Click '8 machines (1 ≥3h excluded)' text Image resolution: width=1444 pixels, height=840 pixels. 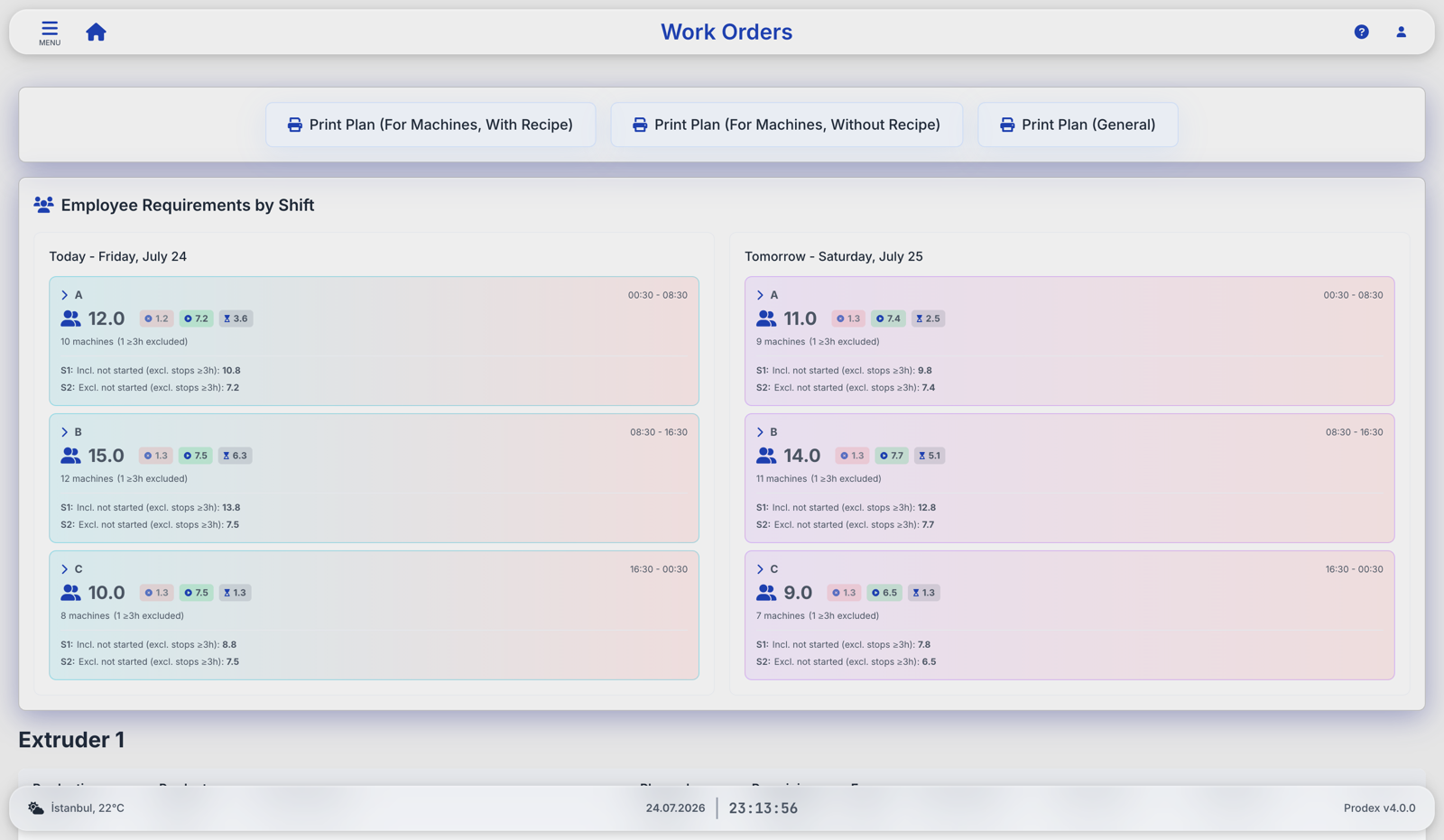click(x=122, y=616)
